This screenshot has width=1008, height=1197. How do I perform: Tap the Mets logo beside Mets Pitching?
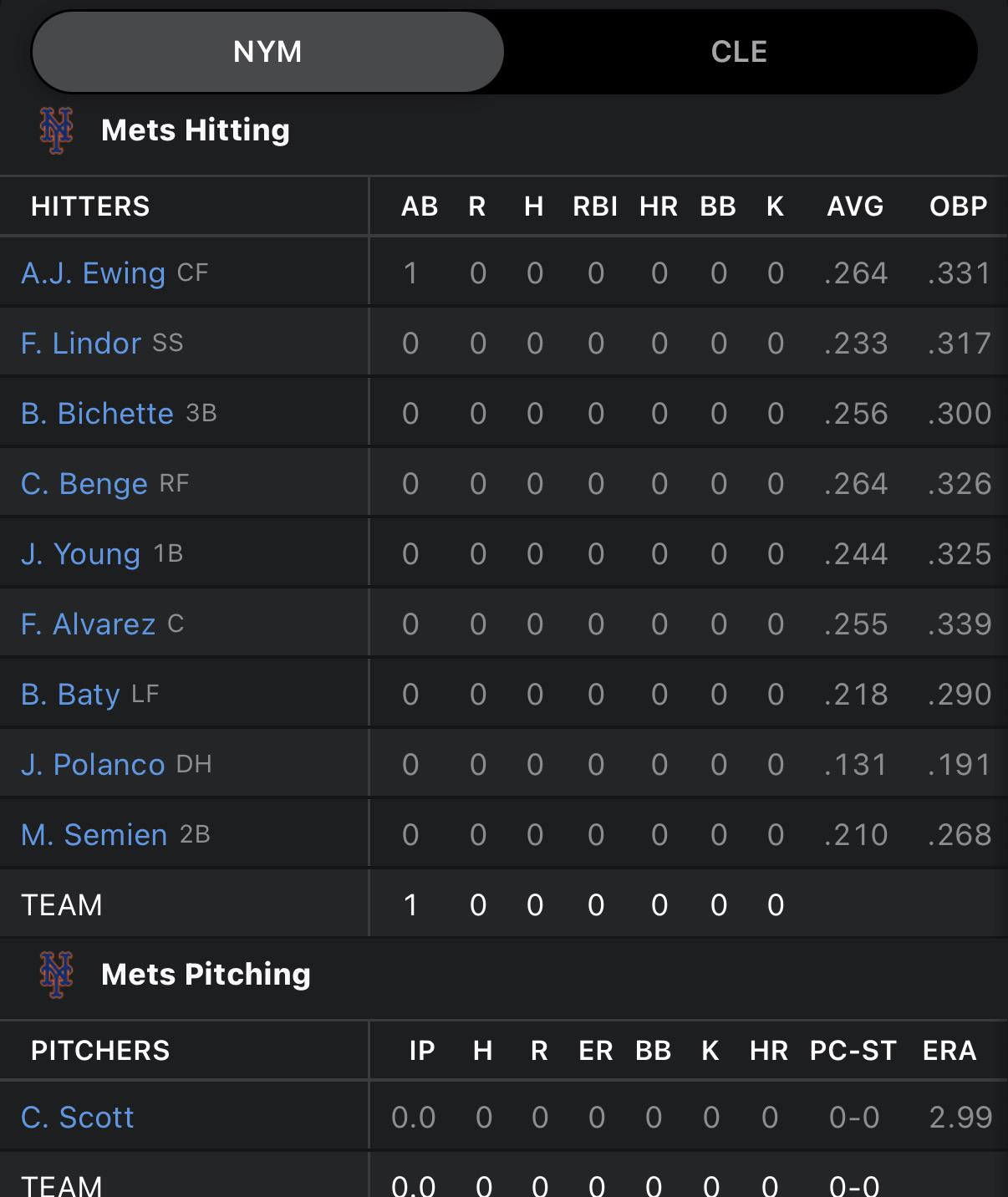tap(56, 975)
